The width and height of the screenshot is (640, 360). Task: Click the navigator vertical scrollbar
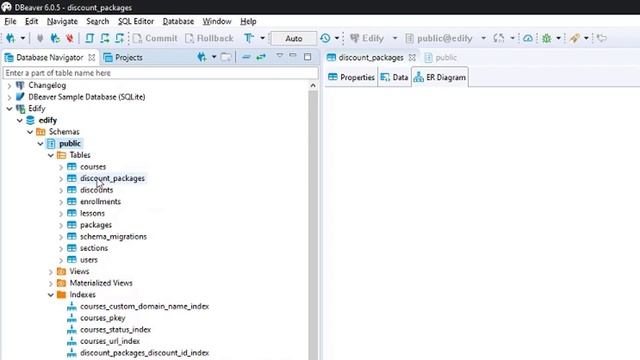pos(313,220)
